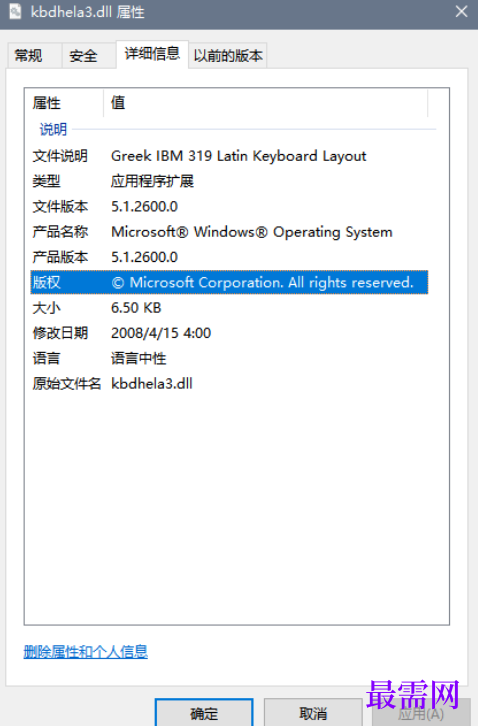
Task: Open the 删除属性和个人信息 link
Action: coord(86,652)
